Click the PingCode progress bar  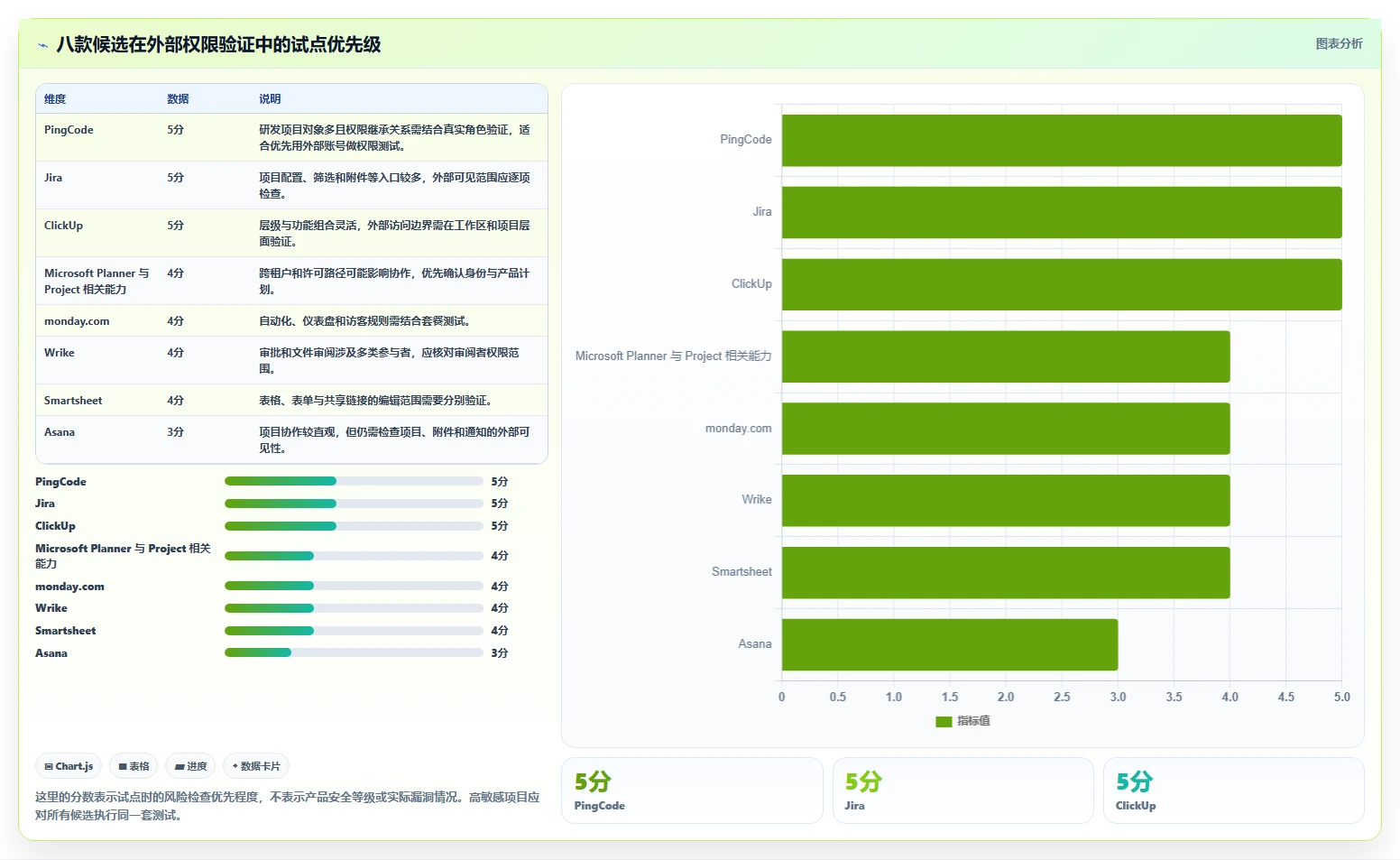354,481
